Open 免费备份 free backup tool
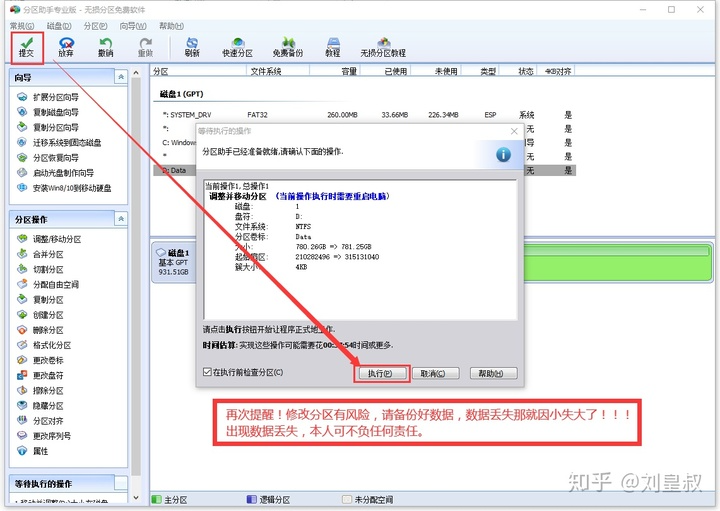The width and height of the screenshot is (720, 511). (288, 47)
